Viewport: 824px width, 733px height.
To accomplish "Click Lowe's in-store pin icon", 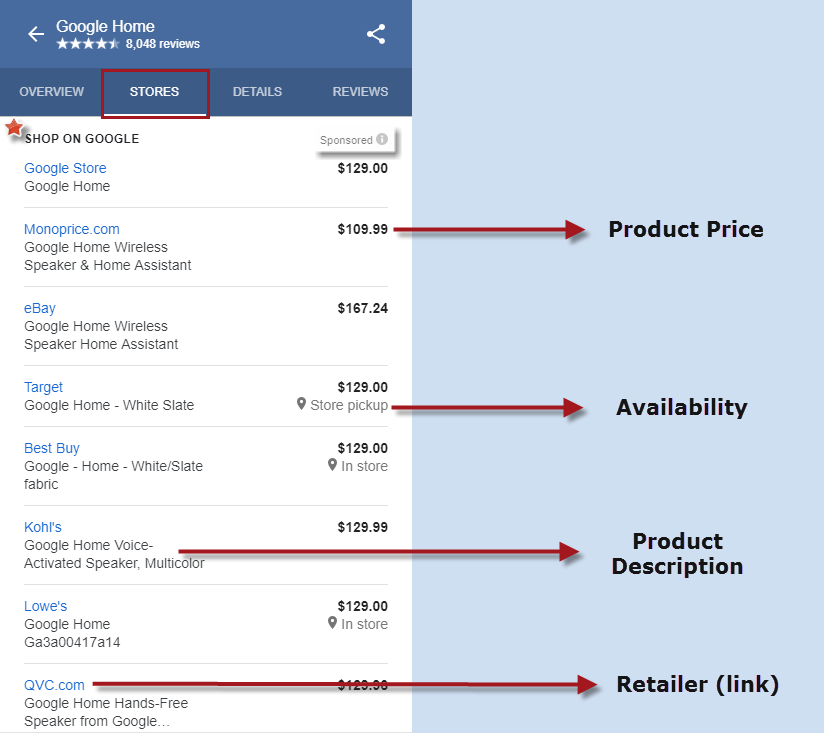I will (333, 623).
